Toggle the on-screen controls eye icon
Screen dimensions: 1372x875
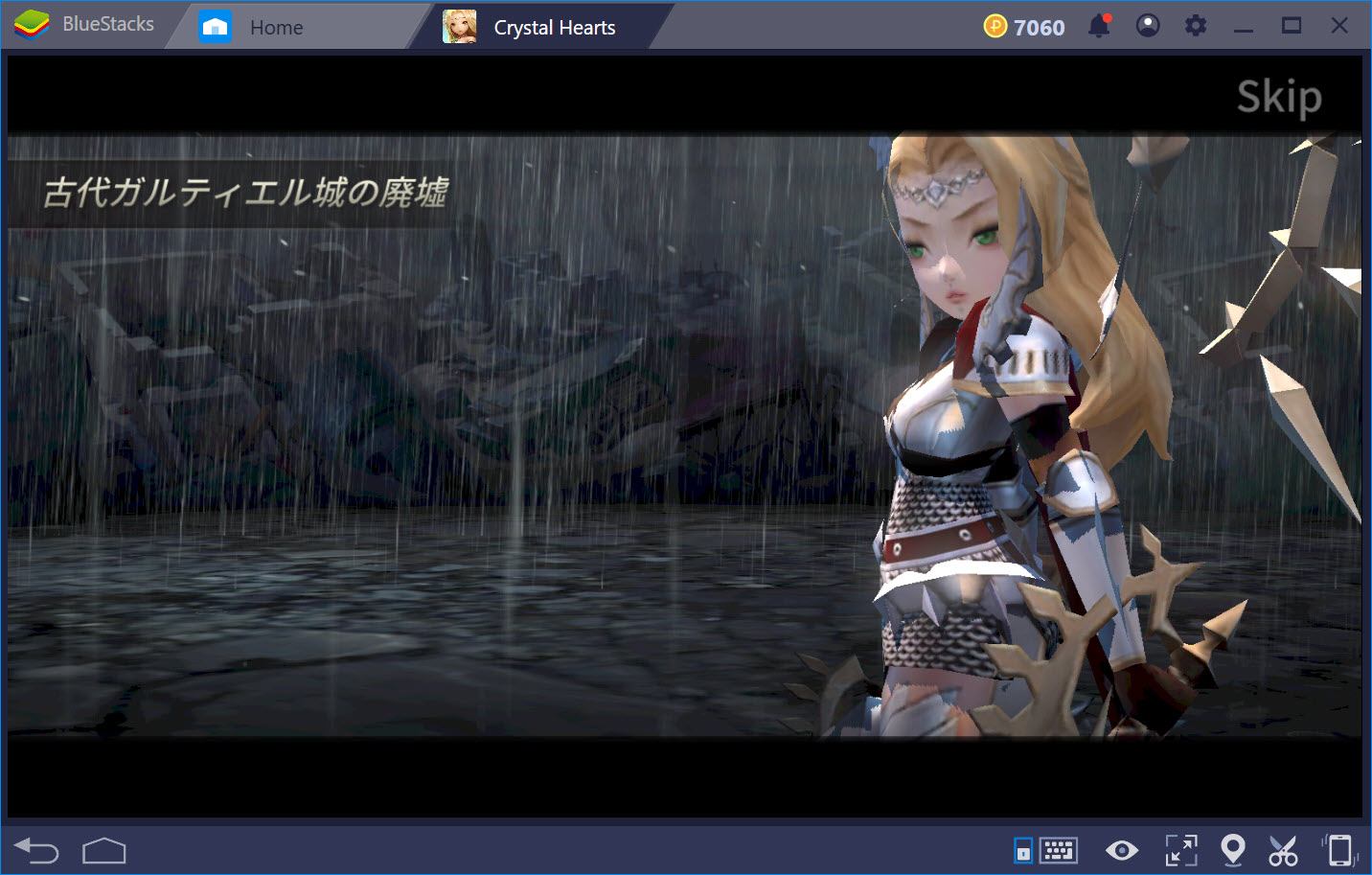coord(1122,850)
